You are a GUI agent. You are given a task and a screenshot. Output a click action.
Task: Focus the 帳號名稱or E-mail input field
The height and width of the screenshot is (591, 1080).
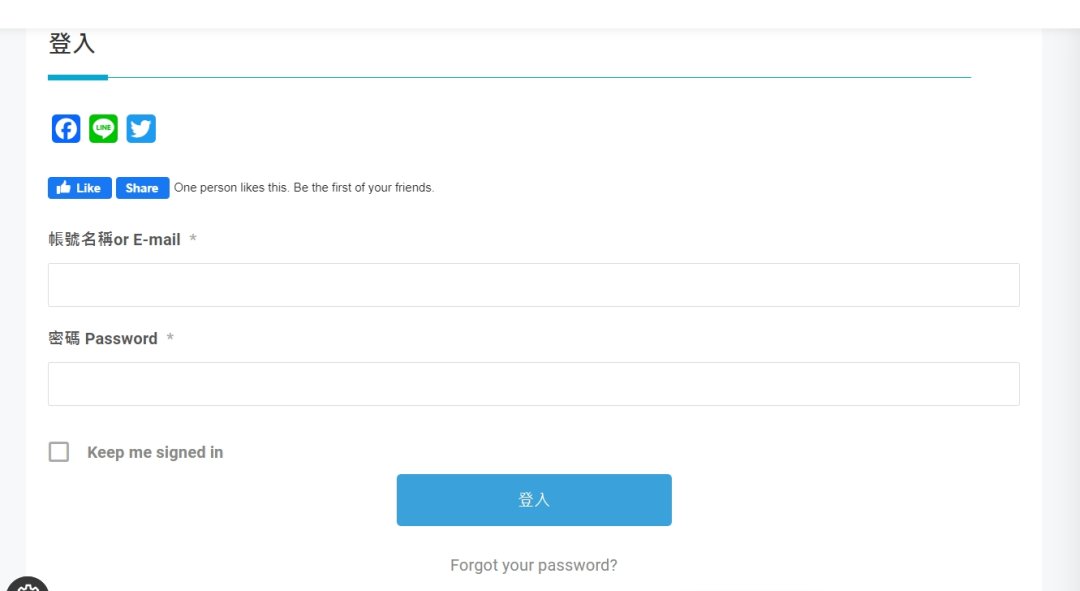[534, 285]
